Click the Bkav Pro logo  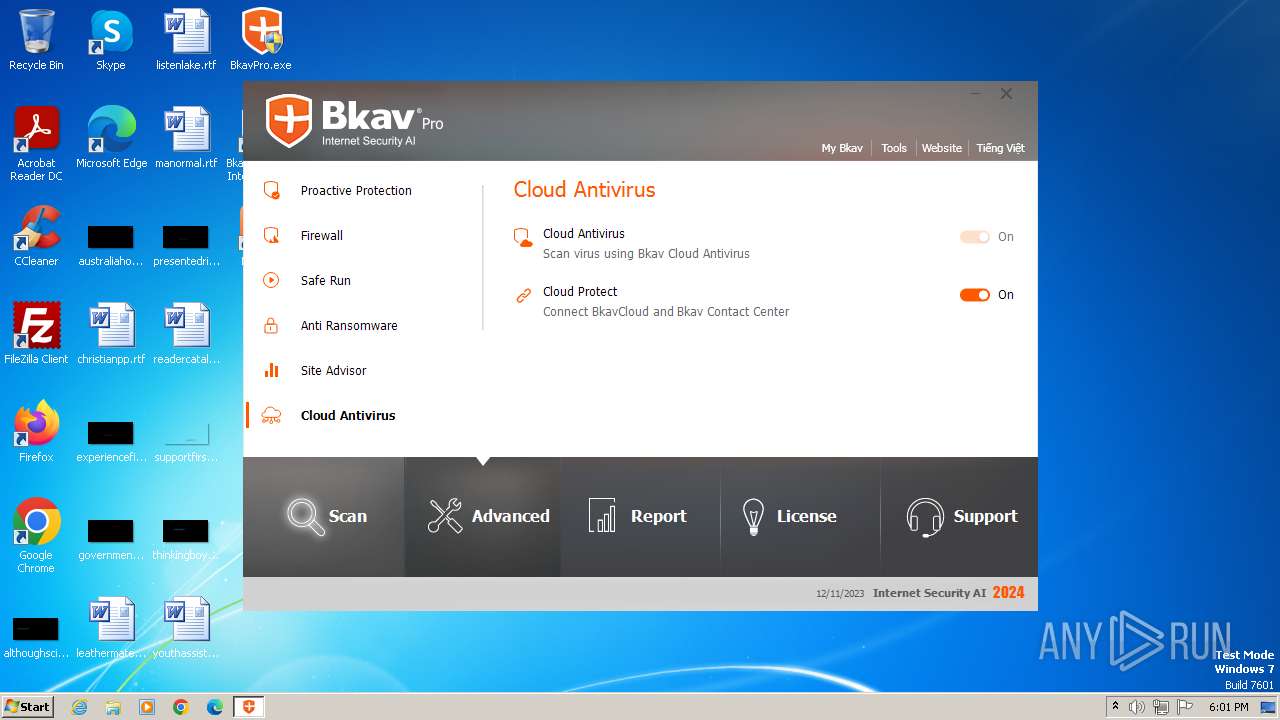click(355, 121)
